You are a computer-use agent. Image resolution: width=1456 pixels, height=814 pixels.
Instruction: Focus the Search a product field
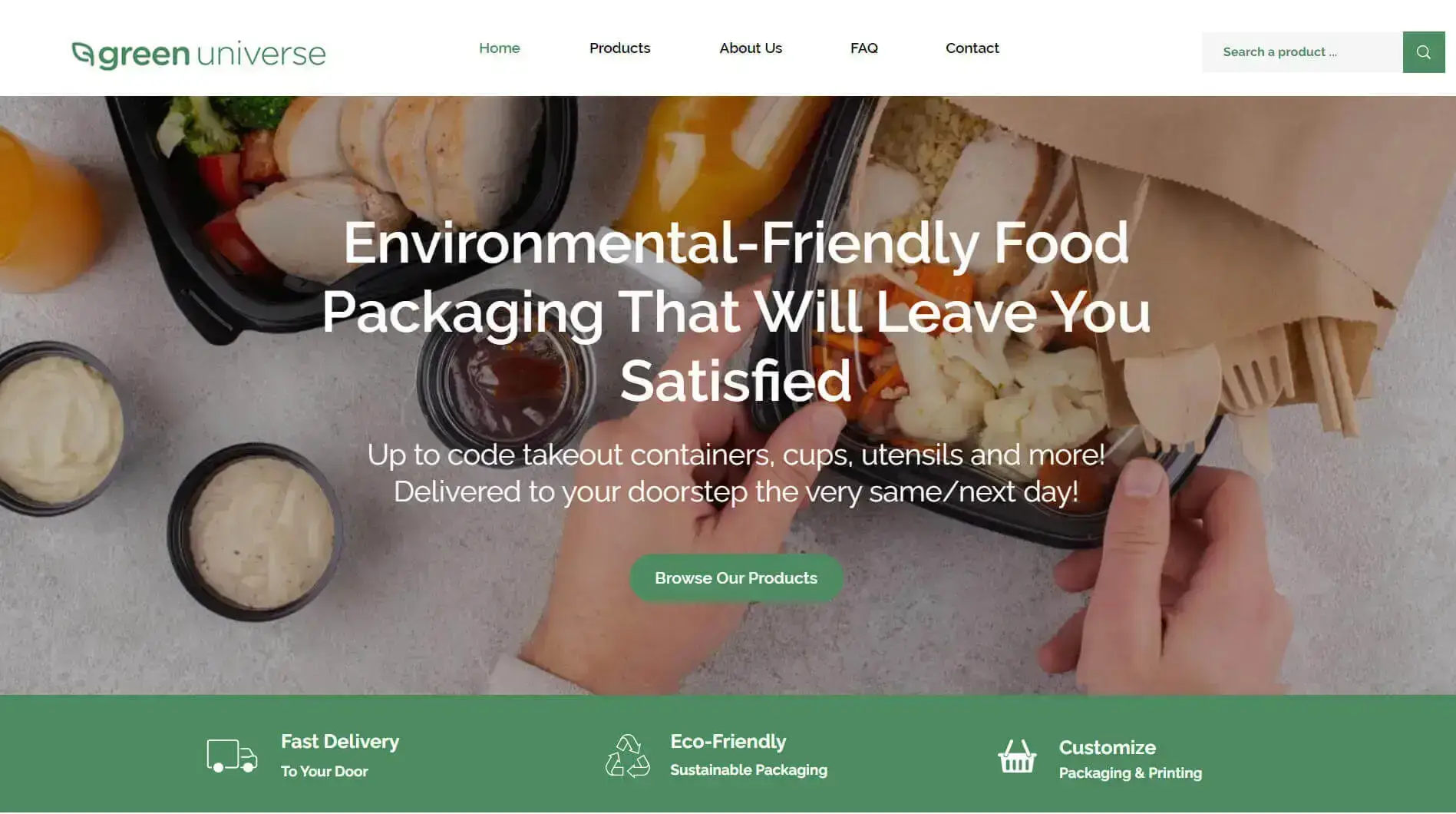click(x=1302, y=52)
